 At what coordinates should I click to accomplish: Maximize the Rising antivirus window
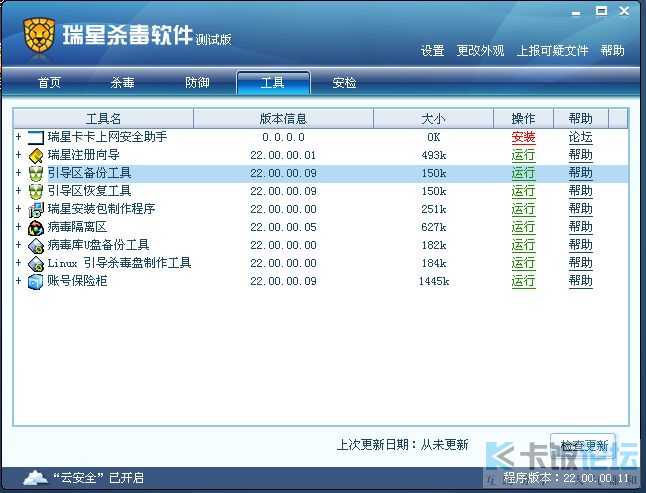[x=601, y=11]
